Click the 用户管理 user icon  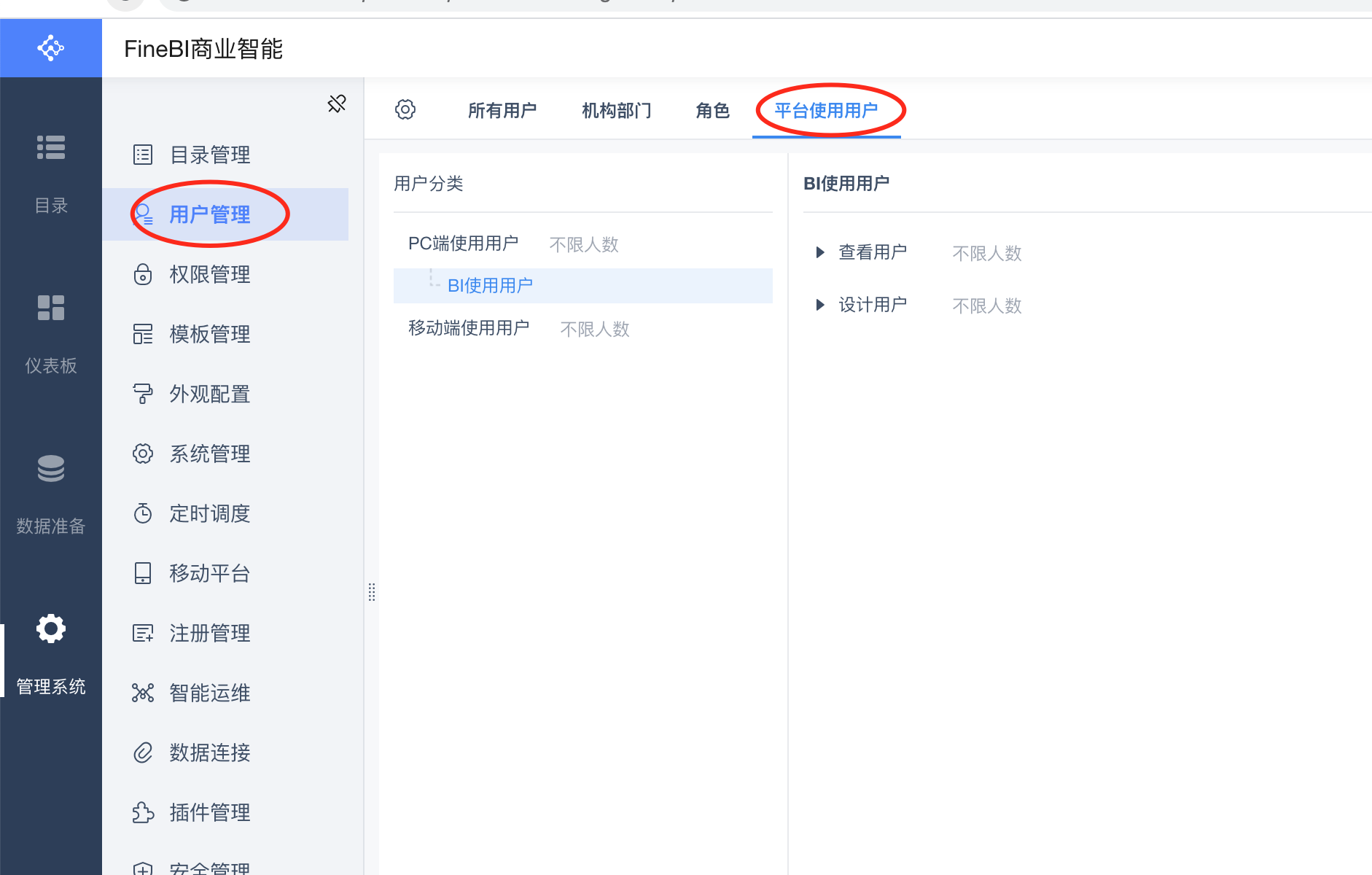click(143, 214)
